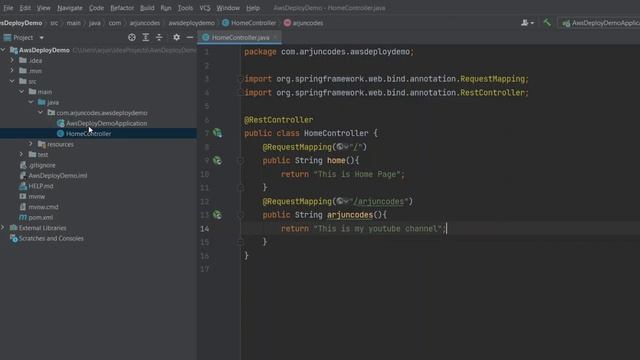640x360 pixels.
Task: Close the HomeController.java tab
Action: coord(276,38)
